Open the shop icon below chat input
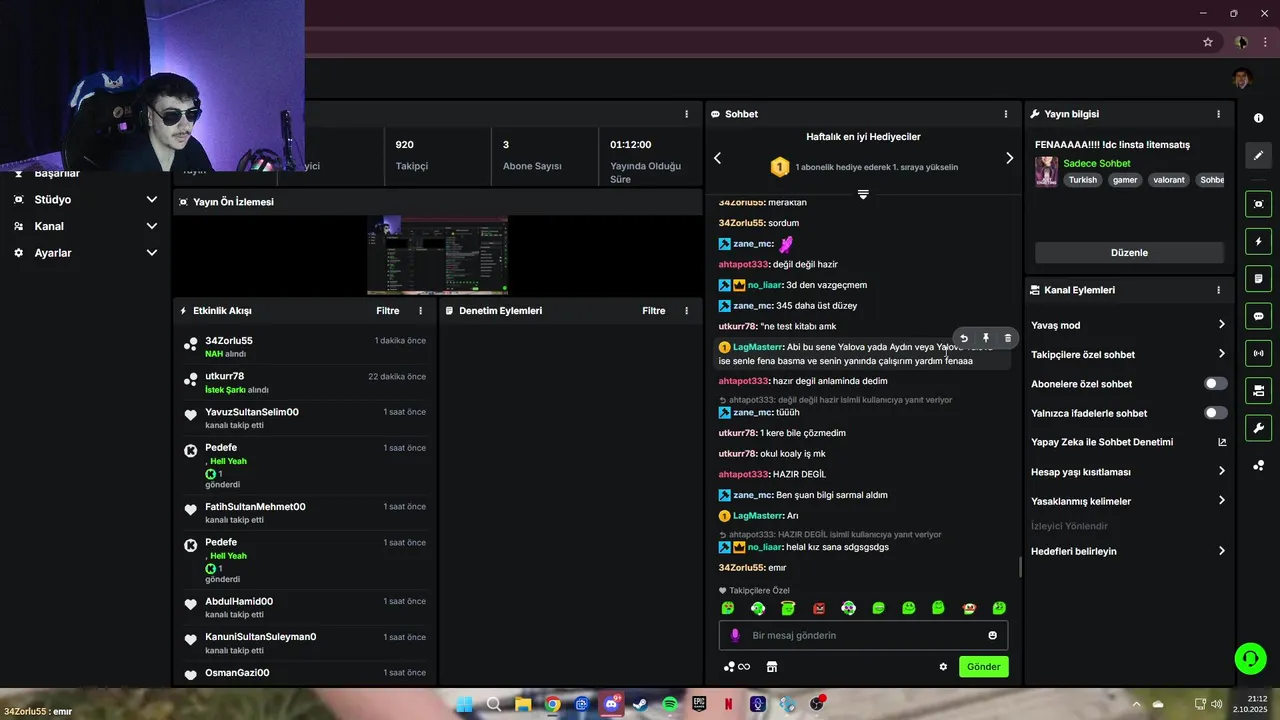The height and width of the screenshot is (720, 1280). (x=772, y=666)
